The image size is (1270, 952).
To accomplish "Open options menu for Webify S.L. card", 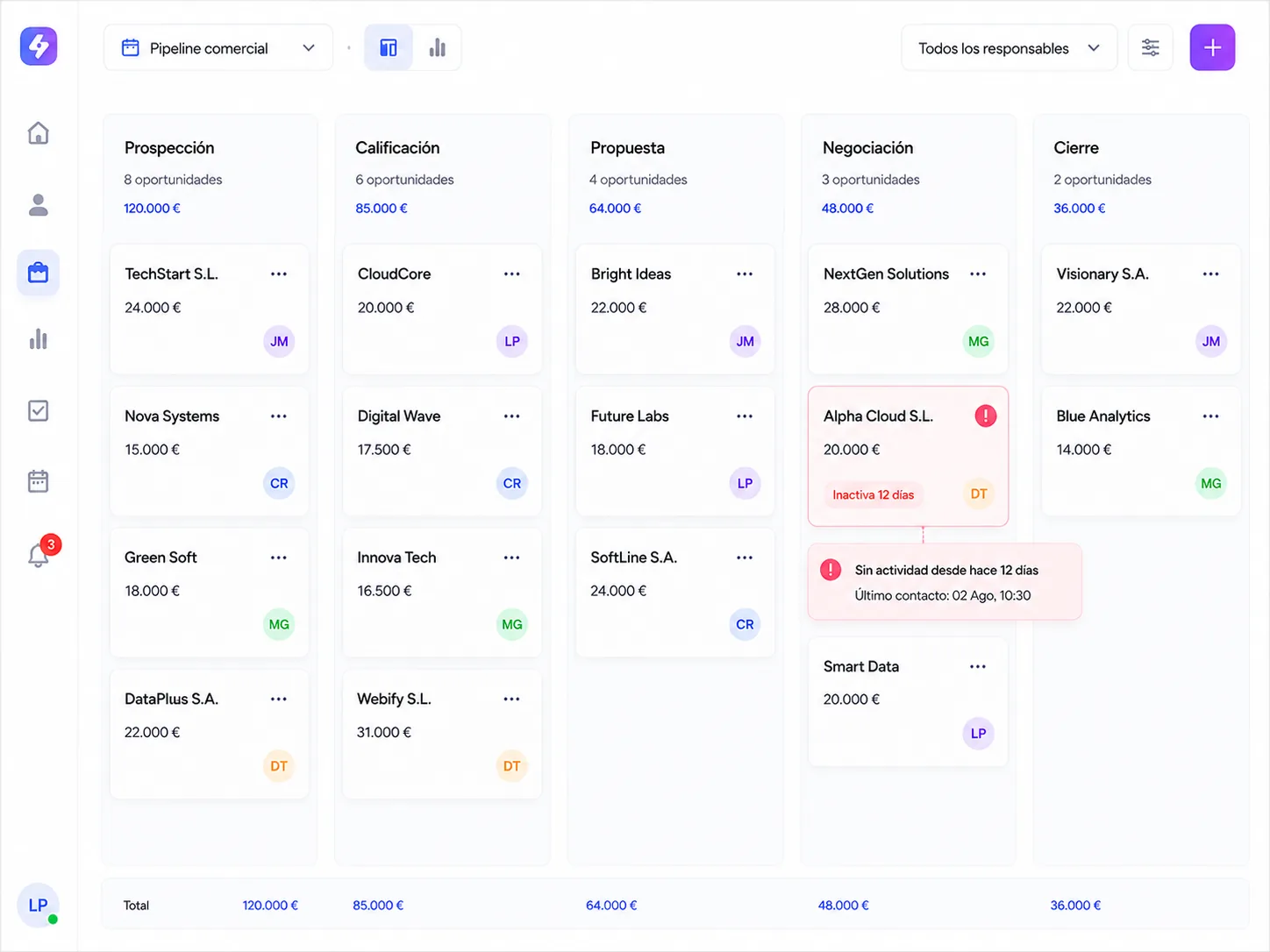I will coord(512,700).
